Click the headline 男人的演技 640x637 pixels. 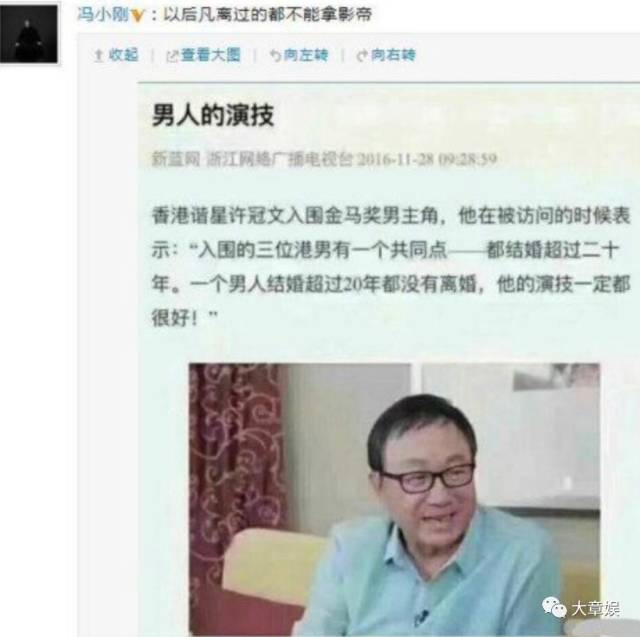(213, 115)
